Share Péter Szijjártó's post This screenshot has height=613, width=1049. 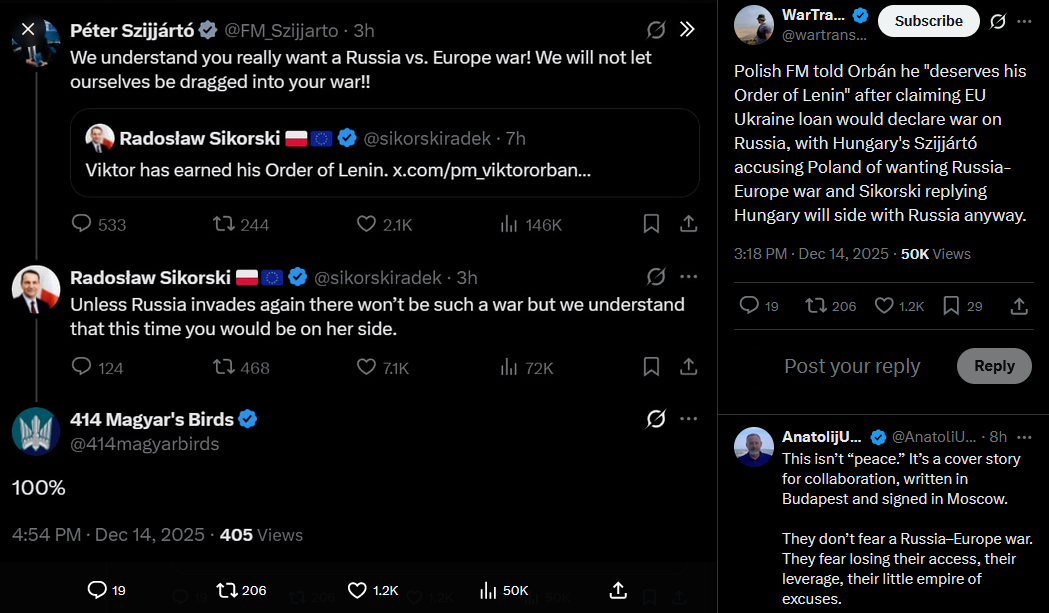coord(689,224)
